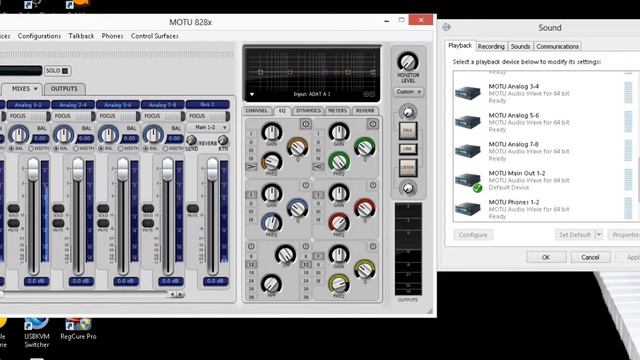Viewport: 640px width, 360px height.
Task: Click mixer horizontal scroll right arrow
Action: (180, 294)
